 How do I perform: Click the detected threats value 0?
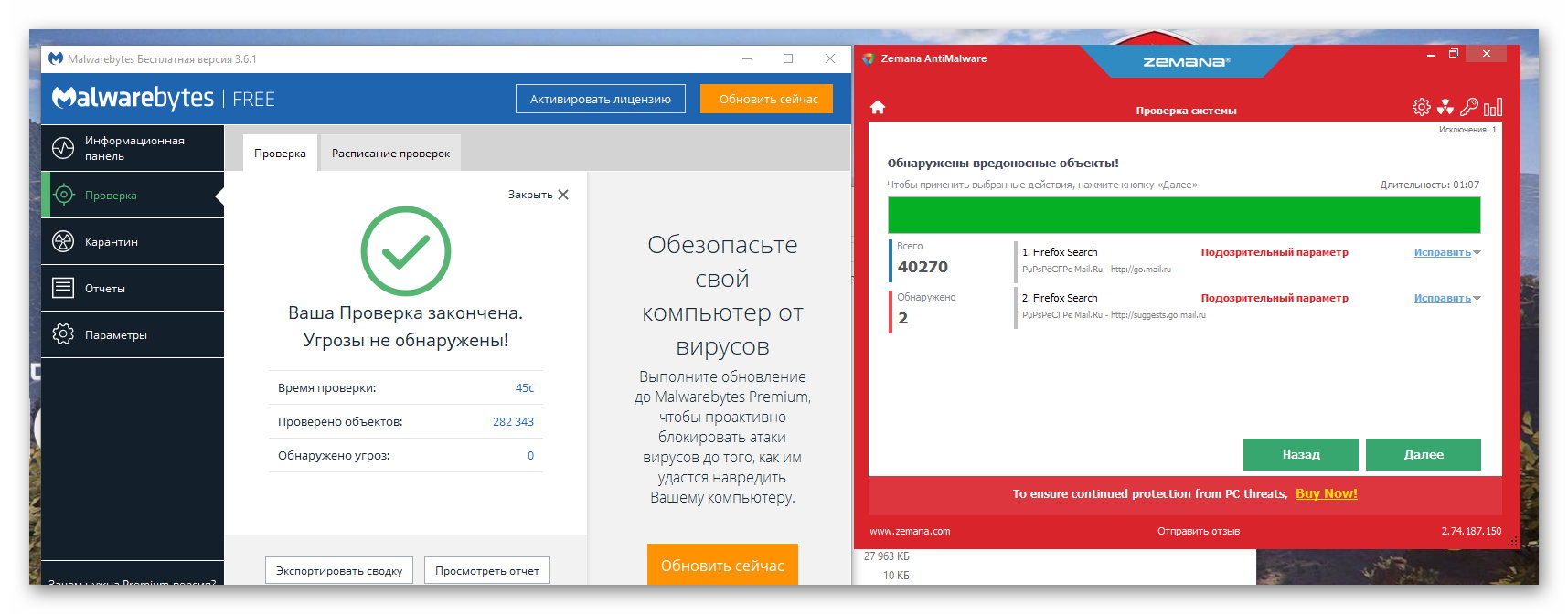pos(530,455)
